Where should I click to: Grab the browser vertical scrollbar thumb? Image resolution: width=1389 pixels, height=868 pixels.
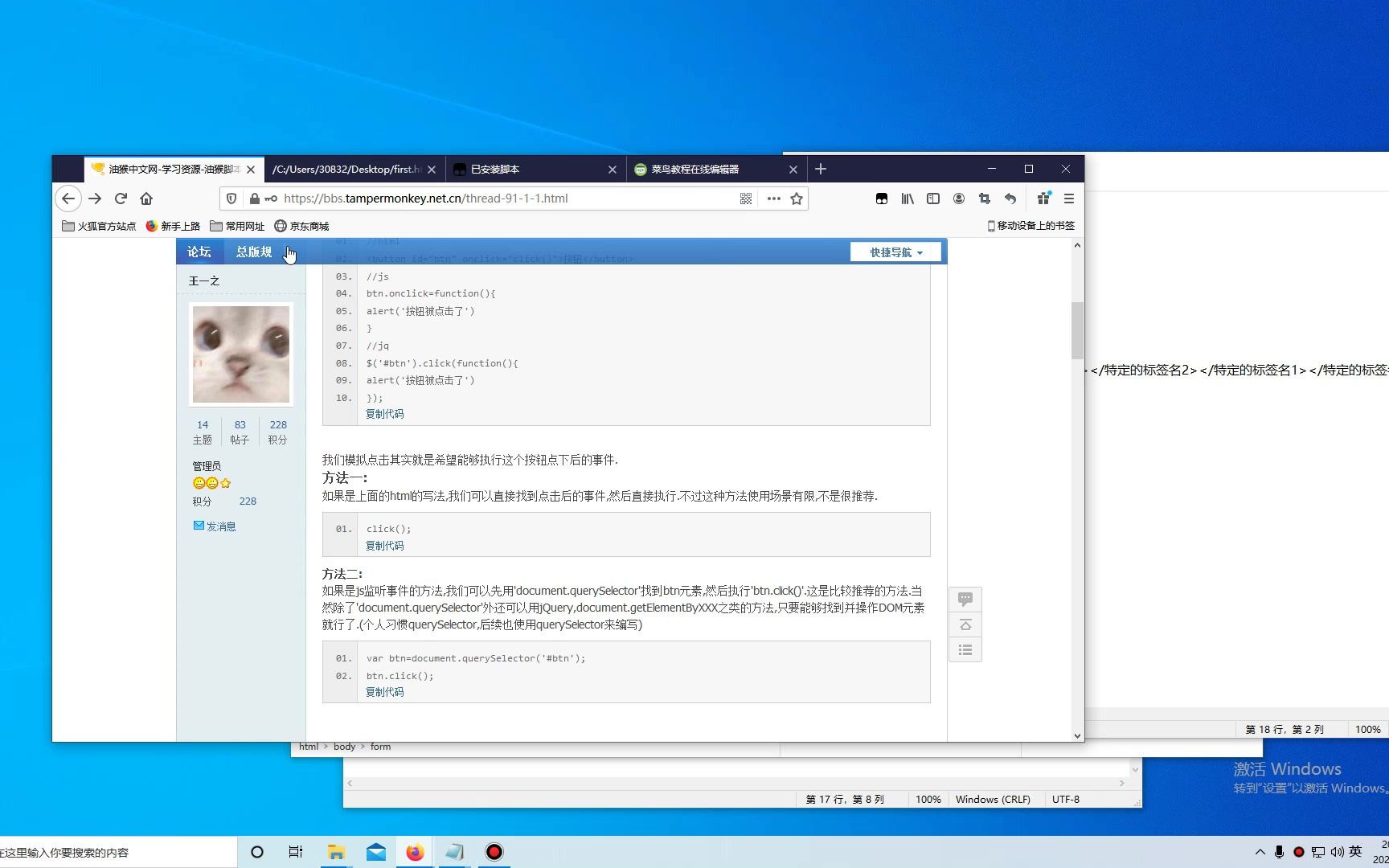pyautogui.click(x=1077, y=330)
